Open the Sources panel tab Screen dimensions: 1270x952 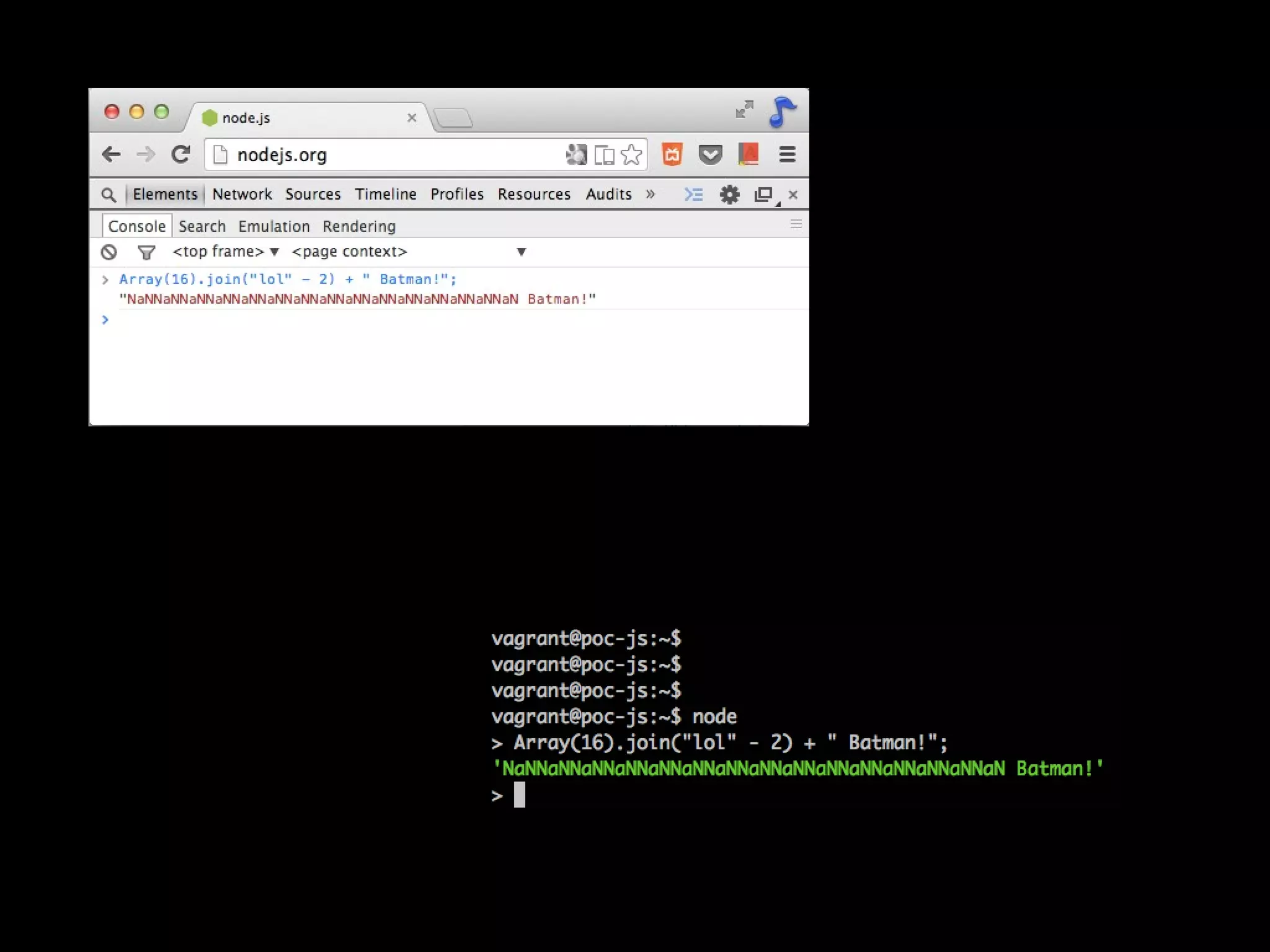[x=313, y=194]
